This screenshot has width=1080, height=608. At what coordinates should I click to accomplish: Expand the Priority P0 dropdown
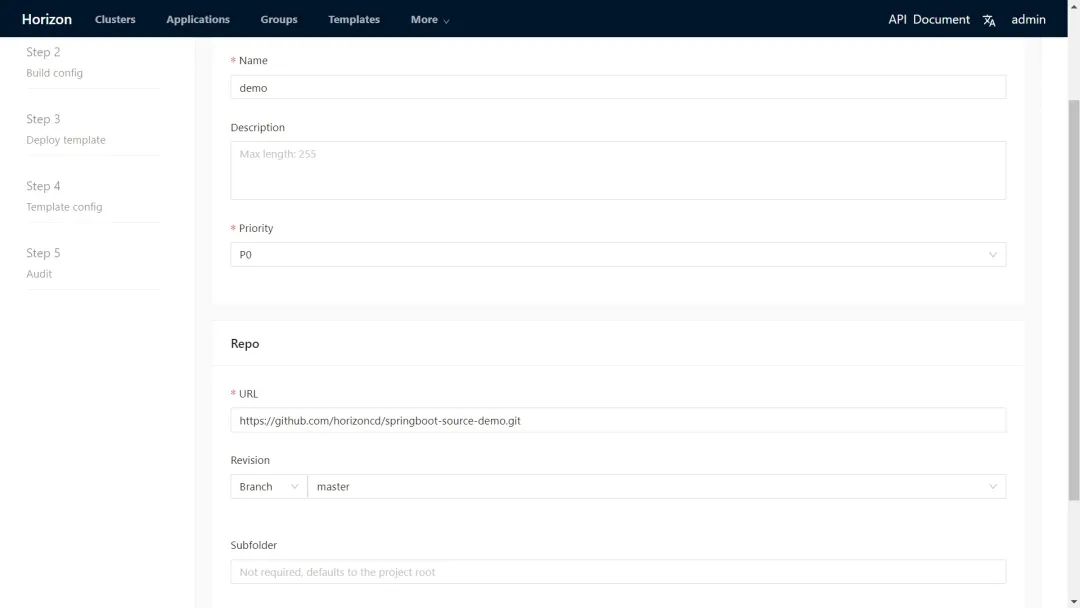(617, 255)
